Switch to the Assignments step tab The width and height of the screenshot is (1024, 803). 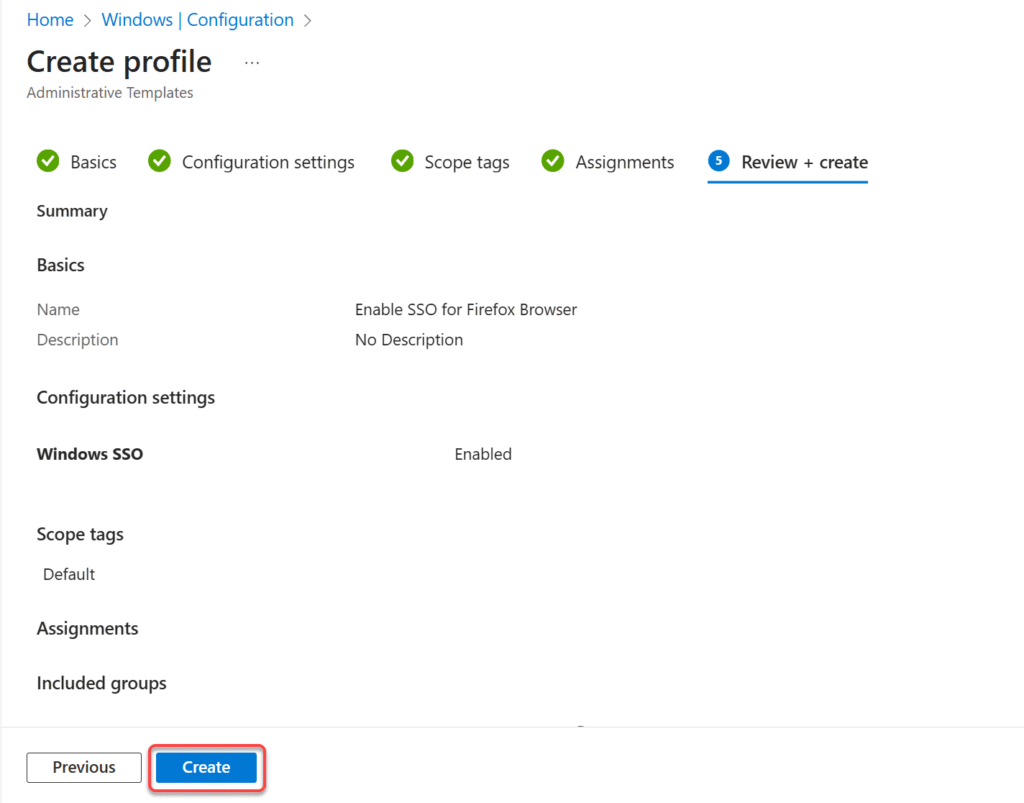pos(607,161)
